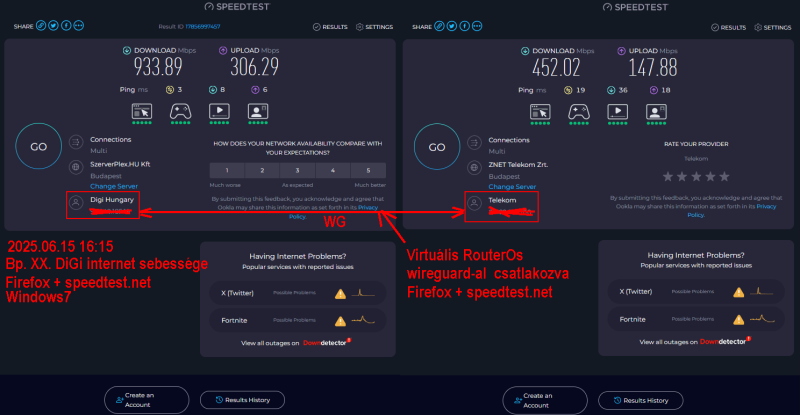The width and height of the screenshot is (800, 415).
Task: Open Fortnite outage row in right panel
Action: (696, 320)
